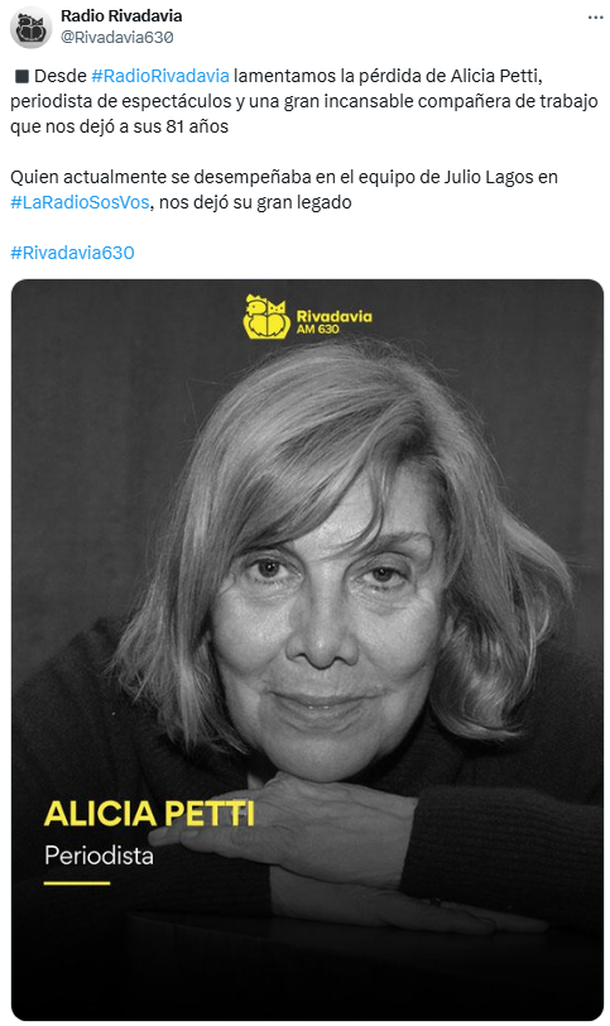This screenshot has width=610, height=1026.
Task: Click the 'Rivadavia AM 630' text in image
Action: pos(333,322)
